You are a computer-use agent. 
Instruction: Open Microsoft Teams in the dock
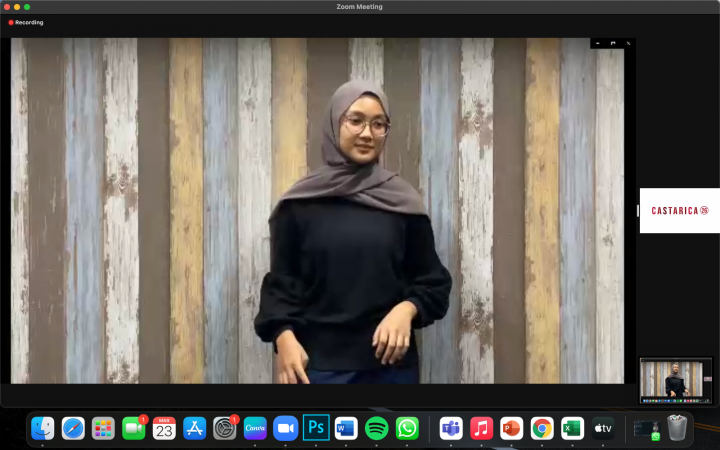point(451,429)
